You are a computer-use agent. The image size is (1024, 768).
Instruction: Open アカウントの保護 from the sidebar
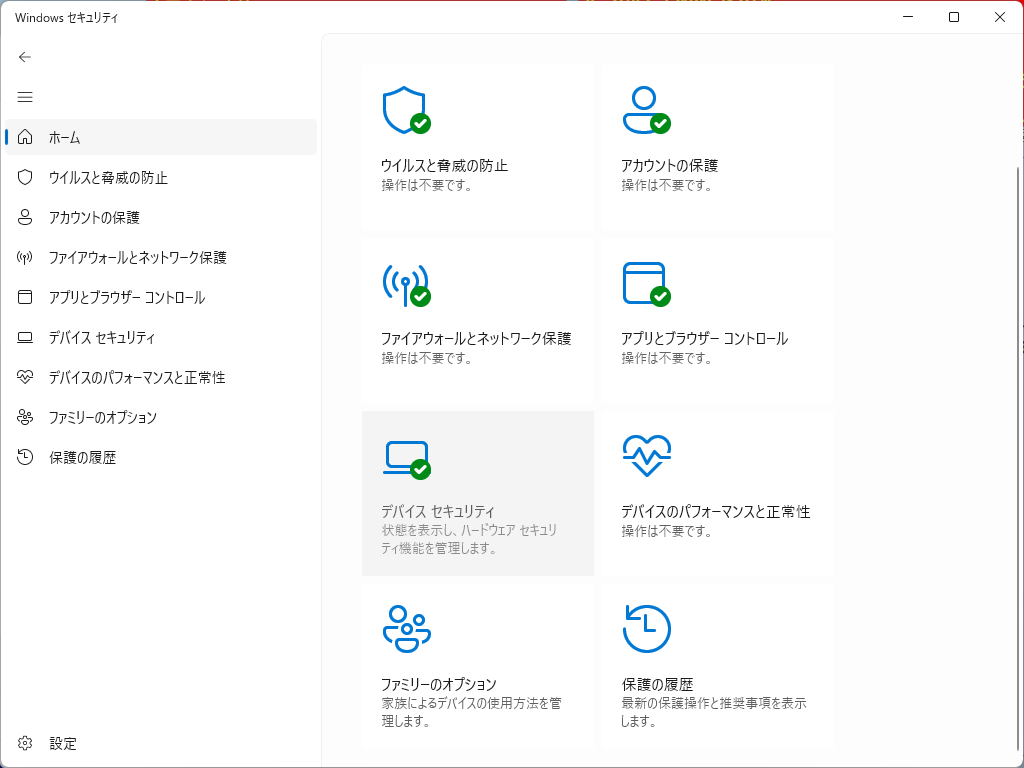pyautogui.click(x=161, y=217)
